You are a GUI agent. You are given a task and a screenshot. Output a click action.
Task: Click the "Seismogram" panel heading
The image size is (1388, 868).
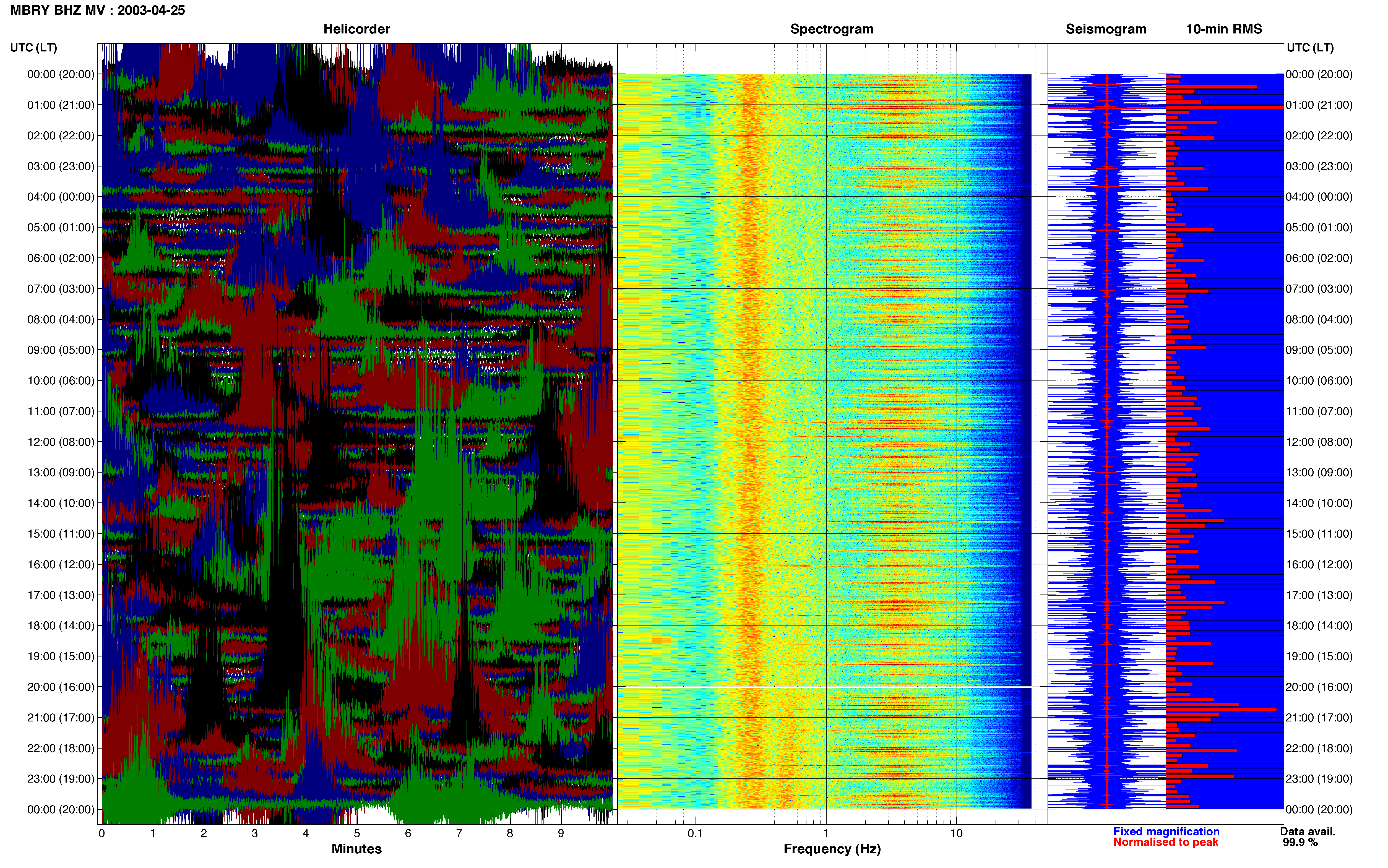[1106, 29]
